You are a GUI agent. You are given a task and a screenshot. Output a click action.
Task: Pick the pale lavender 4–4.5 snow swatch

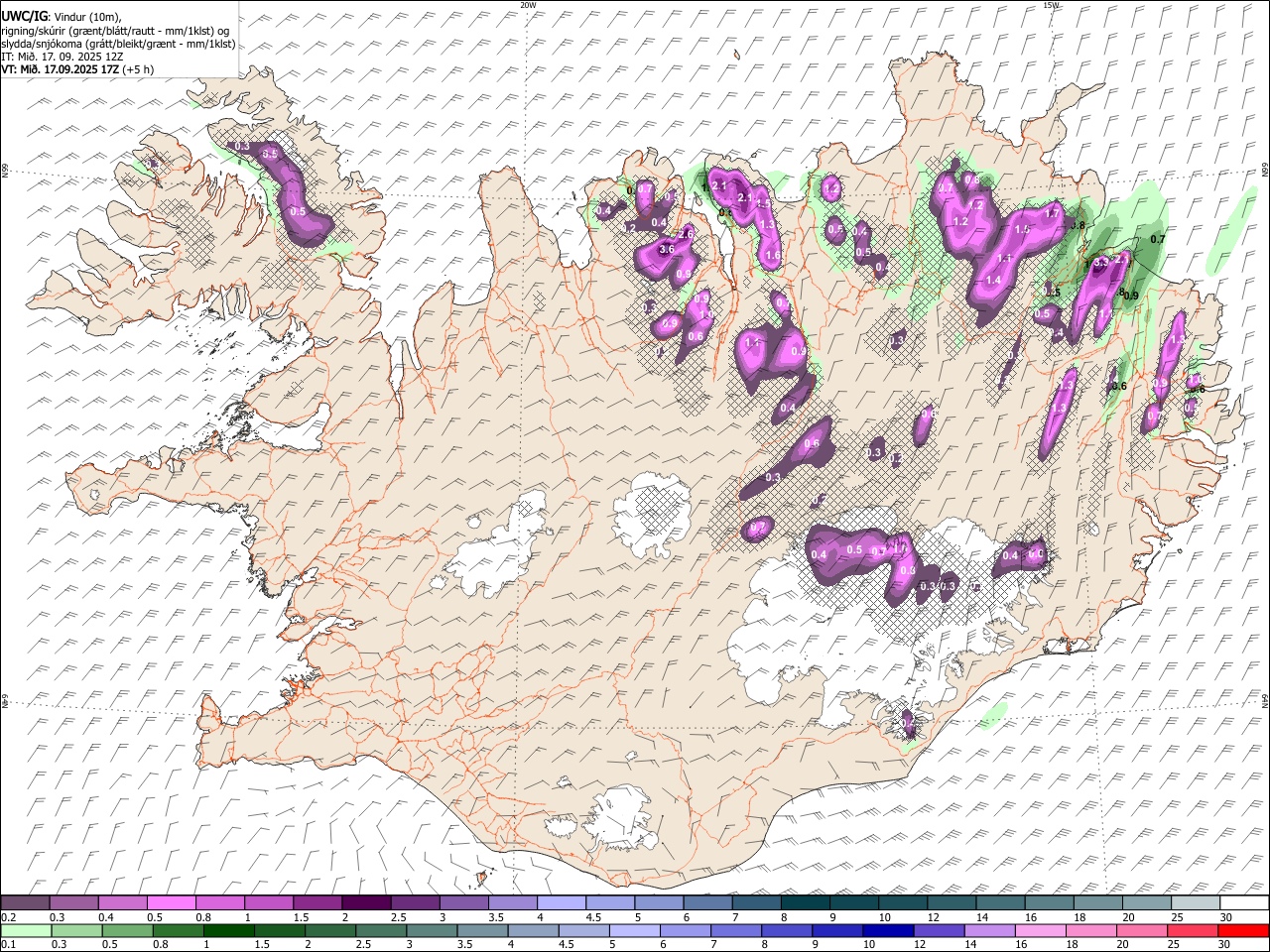(561, 903)
